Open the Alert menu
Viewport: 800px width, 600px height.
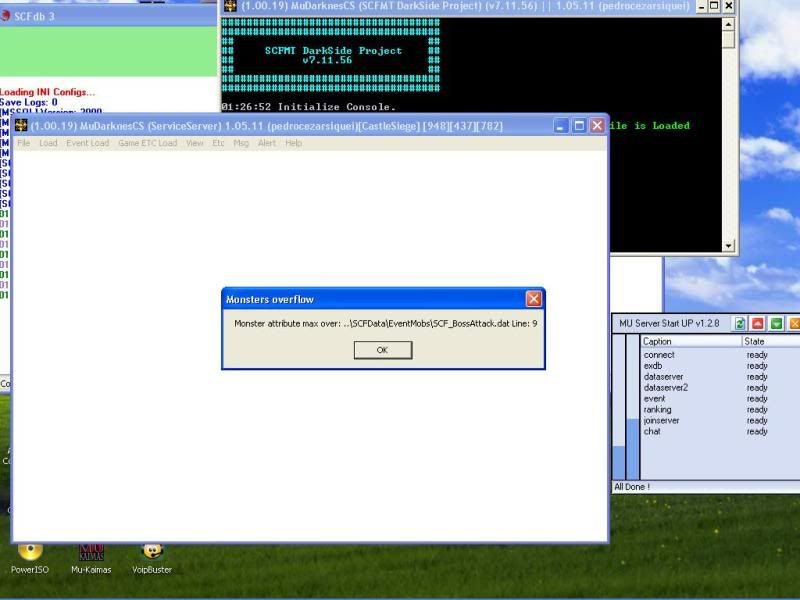click(267, 143)
